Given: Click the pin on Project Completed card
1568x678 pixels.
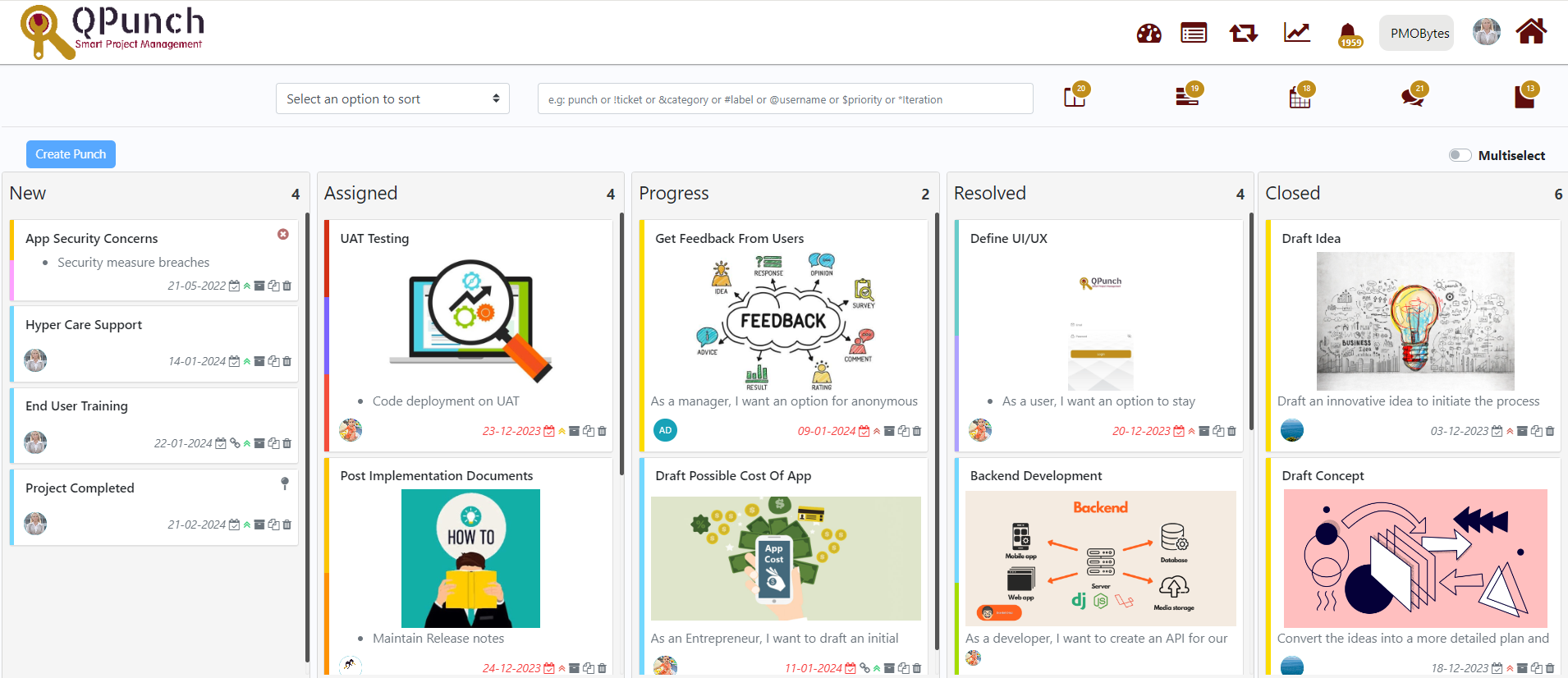Looking at the screenshot, I should coord(285,483).
